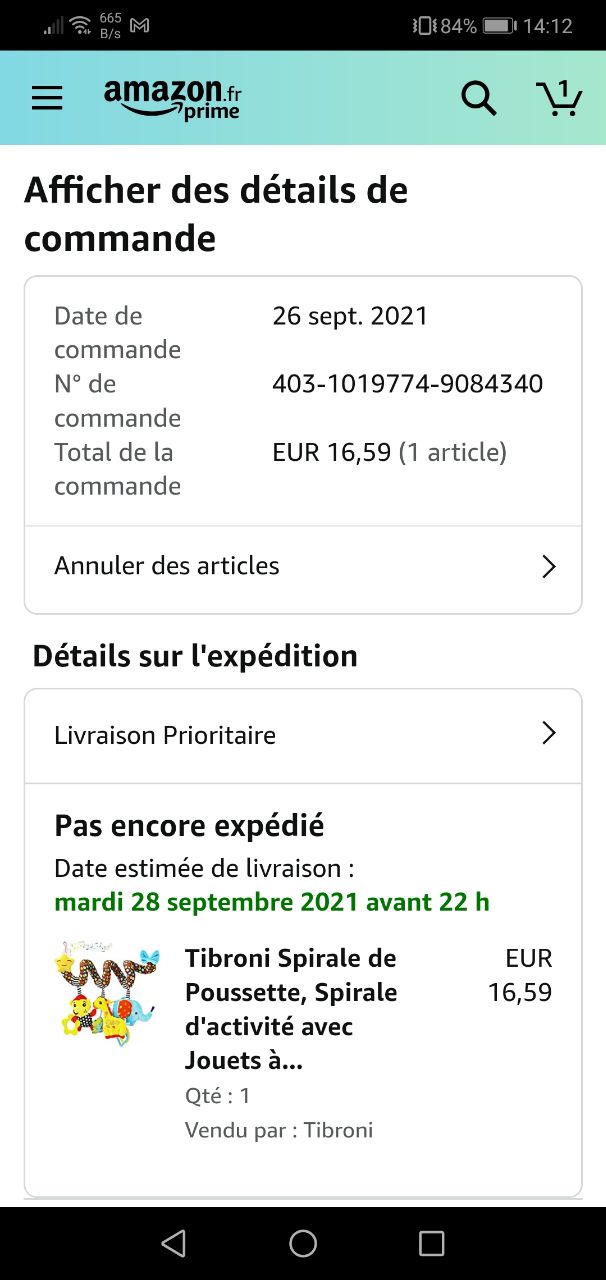Image resolution: width=606 pixels, height=1280 pixels.
Task: Open the hamburger navigation menu
Action: pos(47,97)
